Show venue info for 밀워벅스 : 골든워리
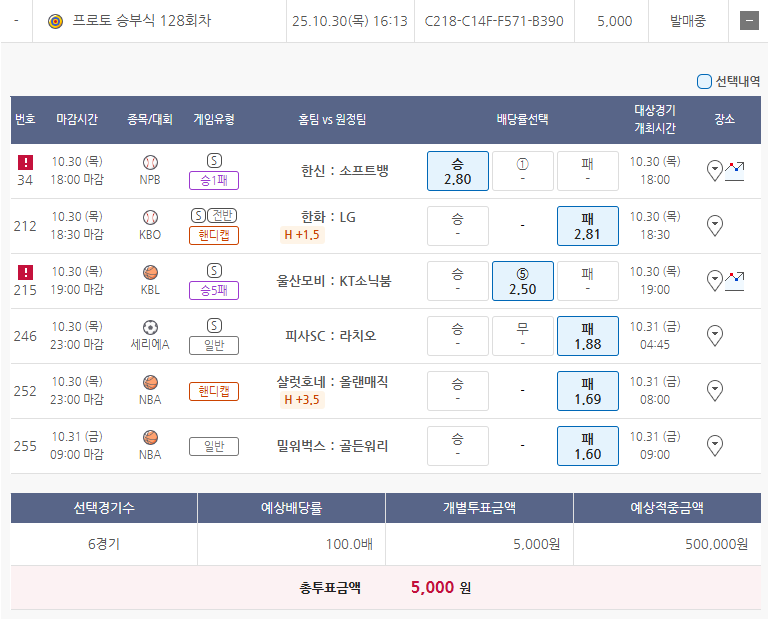This screenshot has height=619, width=768. [715, 445]
